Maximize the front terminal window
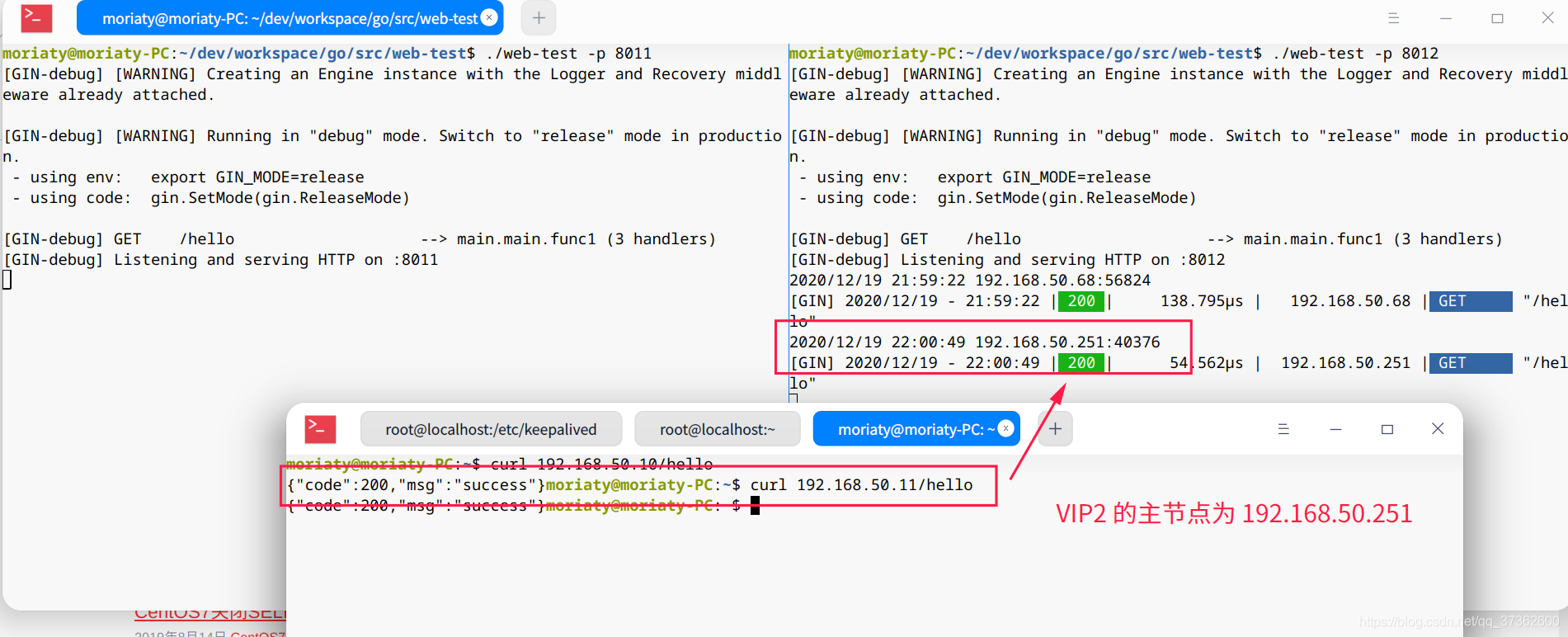This screenshot has width=1568, height=637. [1387, 429]
